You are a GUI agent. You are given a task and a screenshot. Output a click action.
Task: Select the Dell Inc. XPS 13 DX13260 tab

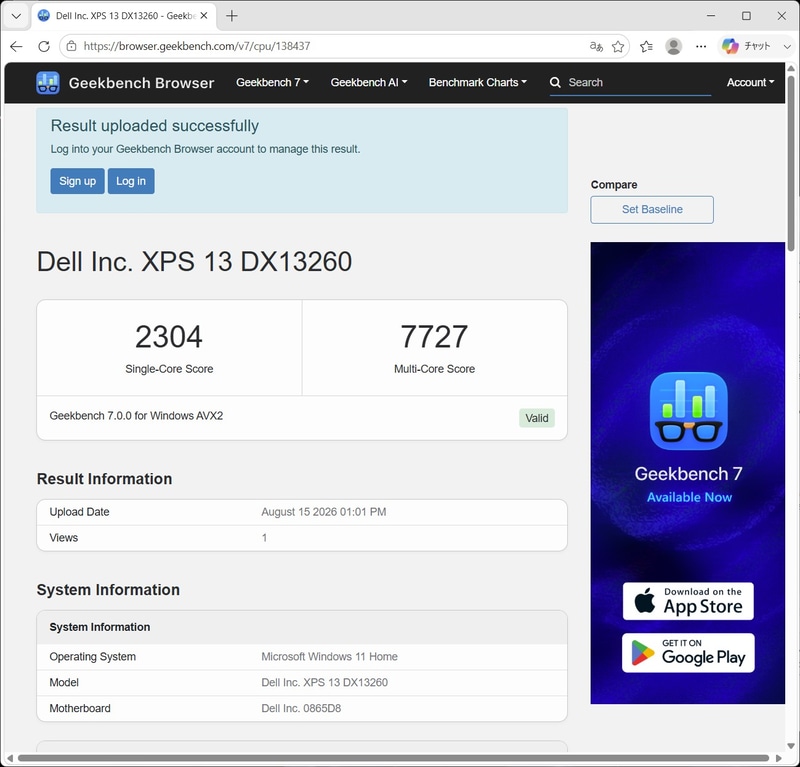tap(124, 16)
